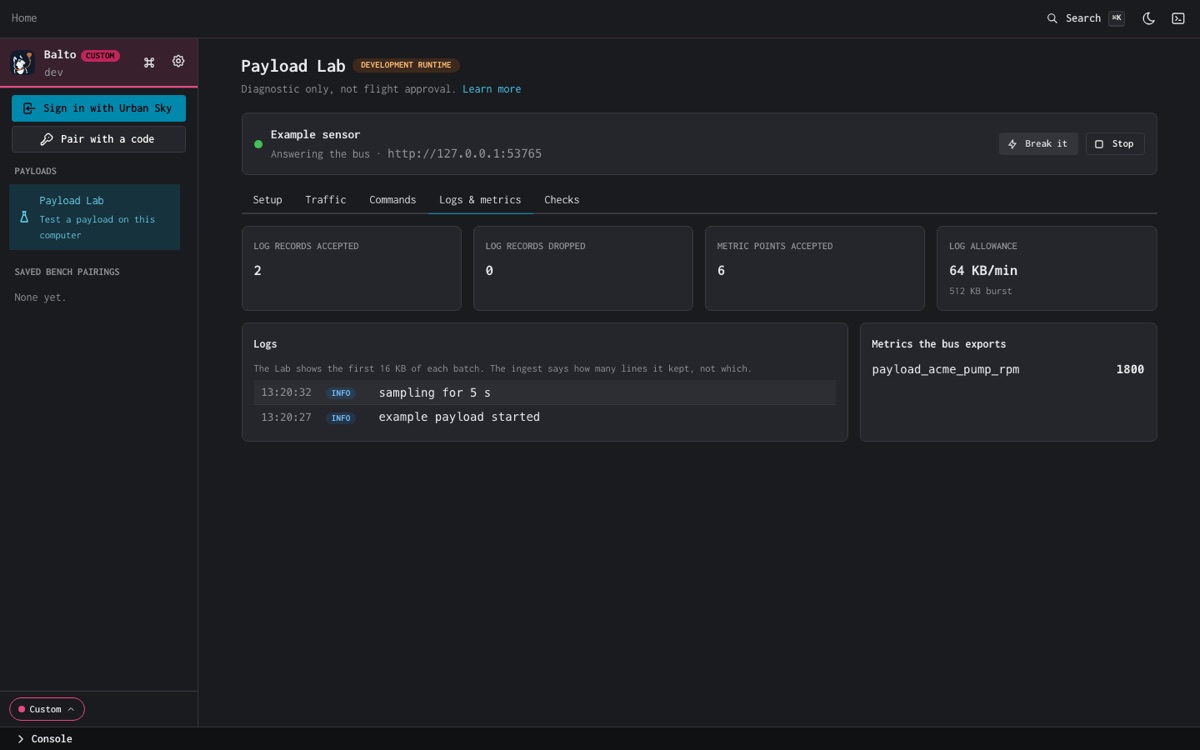Switch to the Traffic tab
Screen dimensions: 1200x750
(x=325, y=200)
